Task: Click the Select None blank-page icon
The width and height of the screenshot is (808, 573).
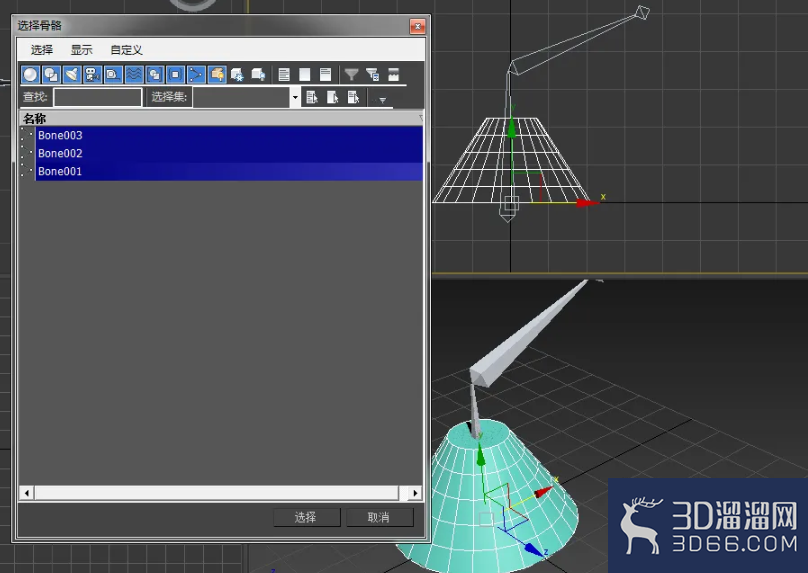Action: click(305, 75)
